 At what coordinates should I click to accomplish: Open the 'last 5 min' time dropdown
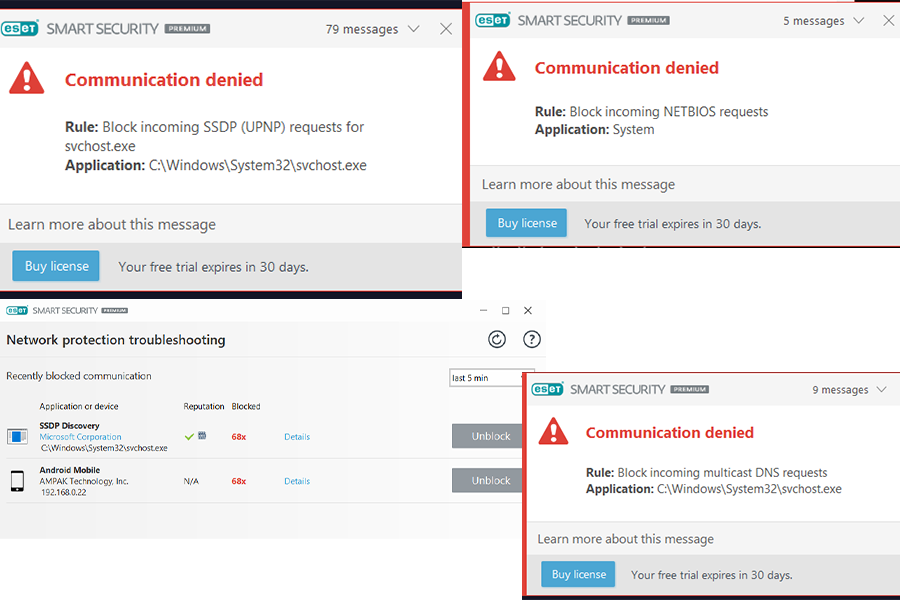(491, 378)
